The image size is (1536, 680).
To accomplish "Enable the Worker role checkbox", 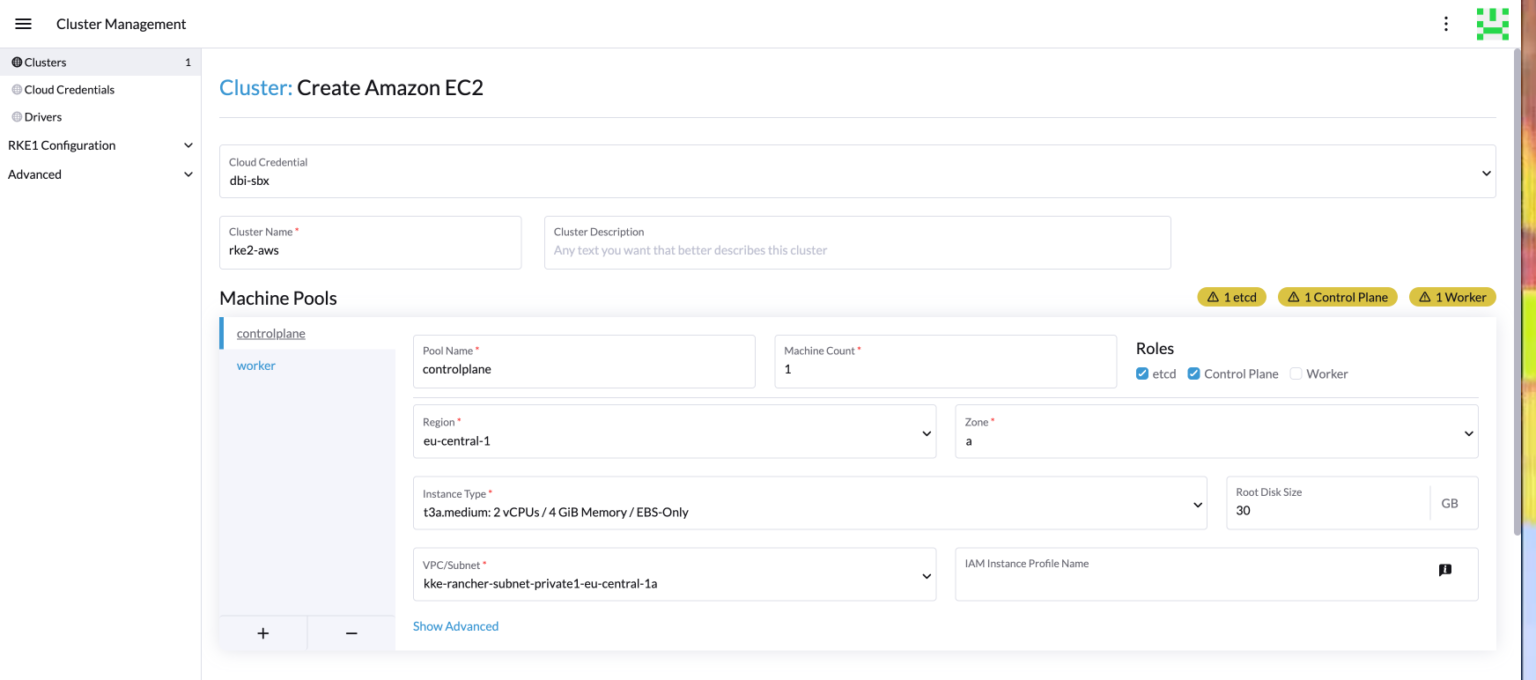I will [x=1296, y=374].
